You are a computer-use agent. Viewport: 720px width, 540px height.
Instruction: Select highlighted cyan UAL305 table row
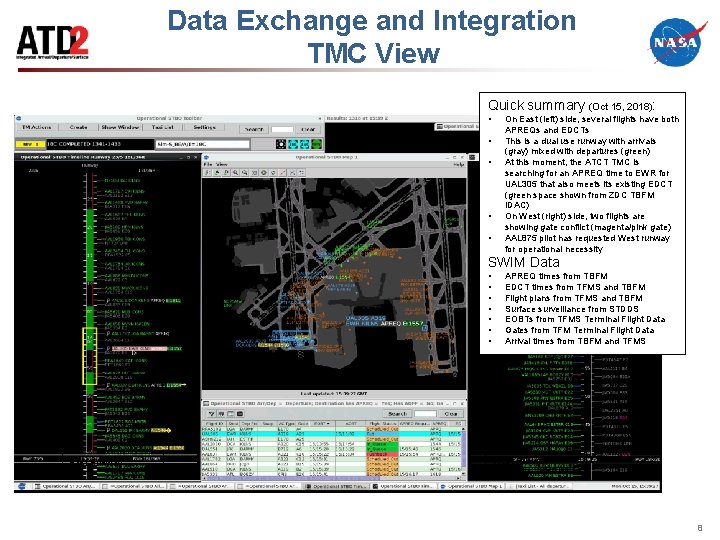pos(332,433)
